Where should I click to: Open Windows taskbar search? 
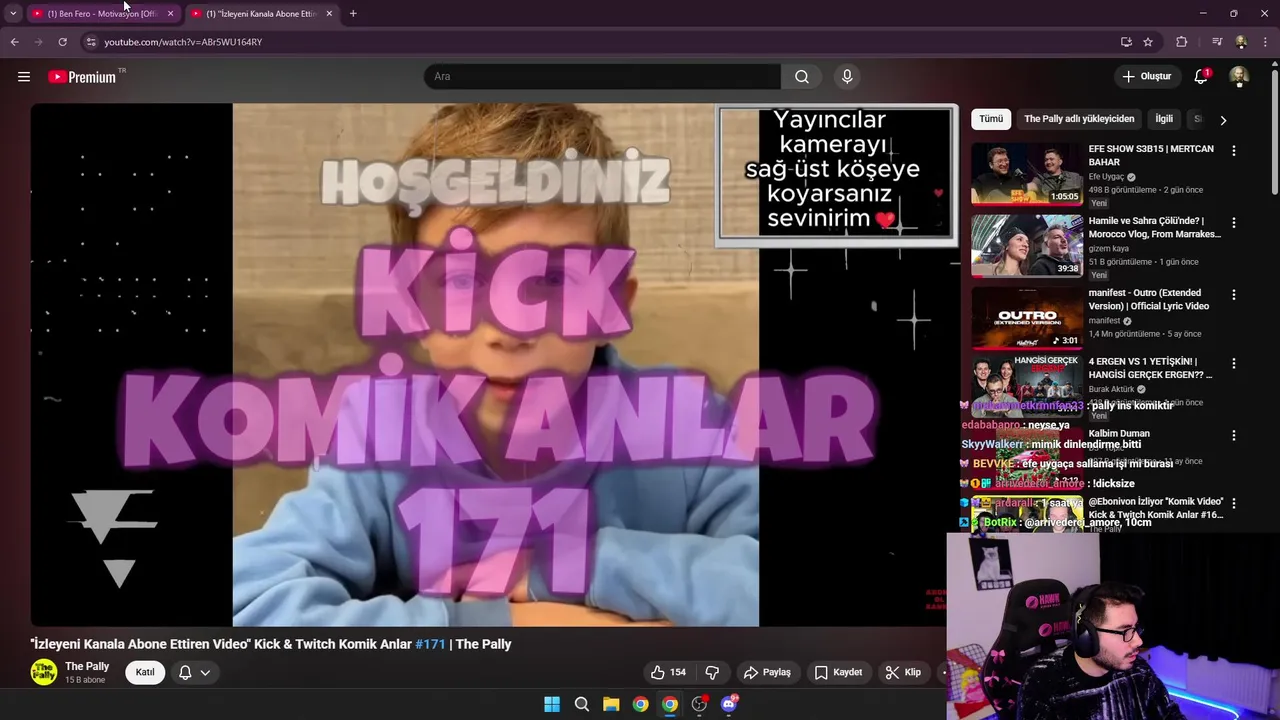pos(581,704)
